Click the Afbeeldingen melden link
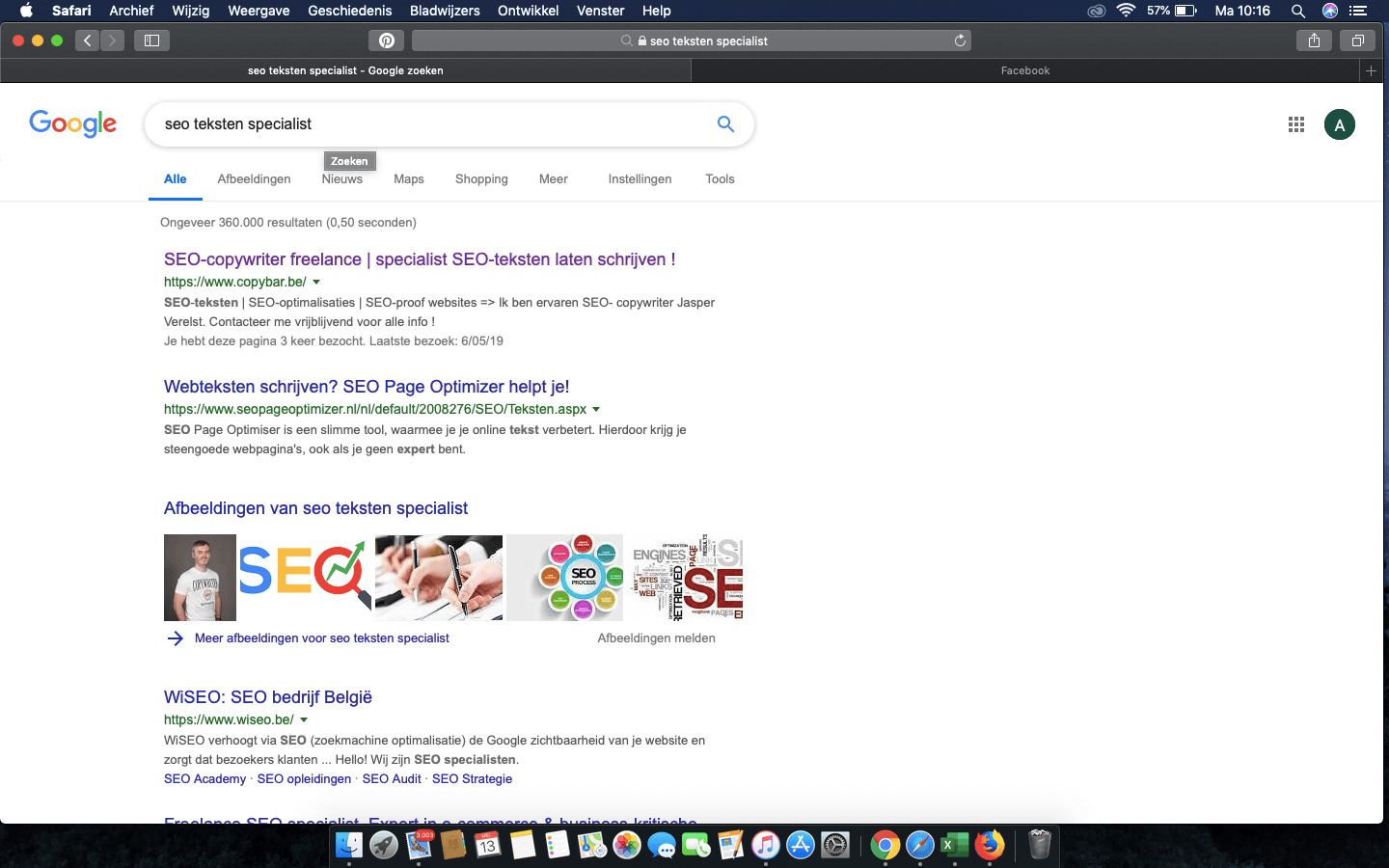1389x868 pixels. (656, 638)
